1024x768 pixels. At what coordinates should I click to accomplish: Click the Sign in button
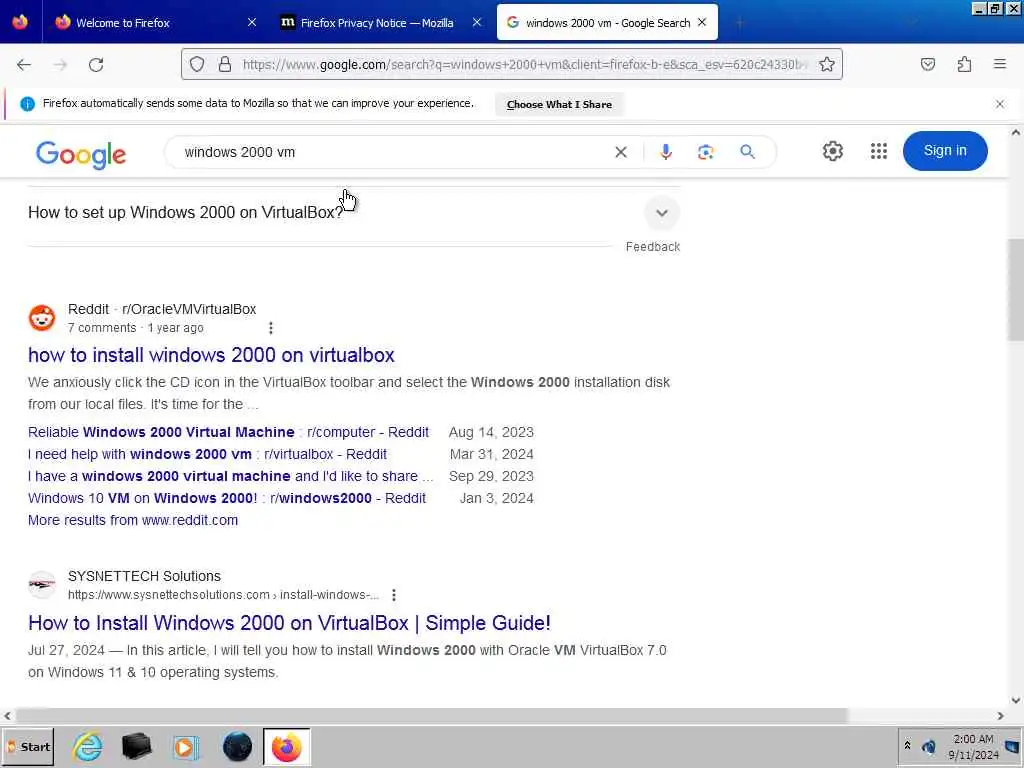[945, 151]
